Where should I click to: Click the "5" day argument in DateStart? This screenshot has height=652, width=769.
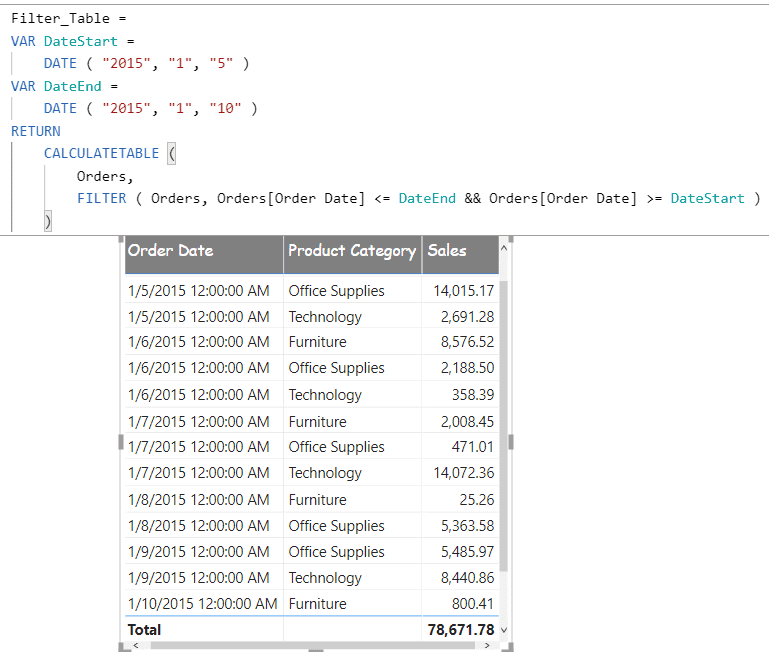tap(221, 63)
